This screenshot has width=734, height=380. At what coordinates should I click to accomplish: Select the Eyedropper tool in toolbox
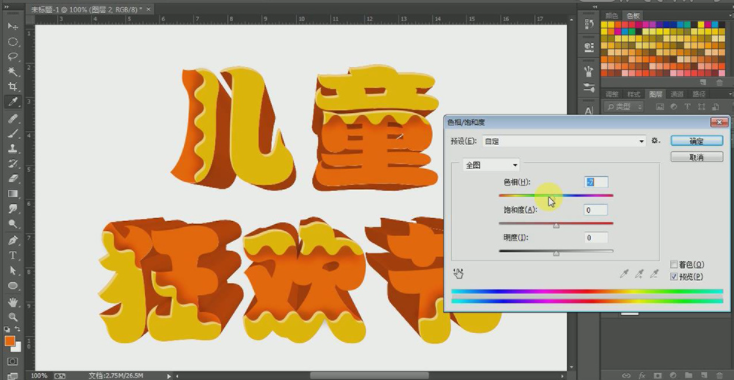pyautogui.click(x=13, y=102)
